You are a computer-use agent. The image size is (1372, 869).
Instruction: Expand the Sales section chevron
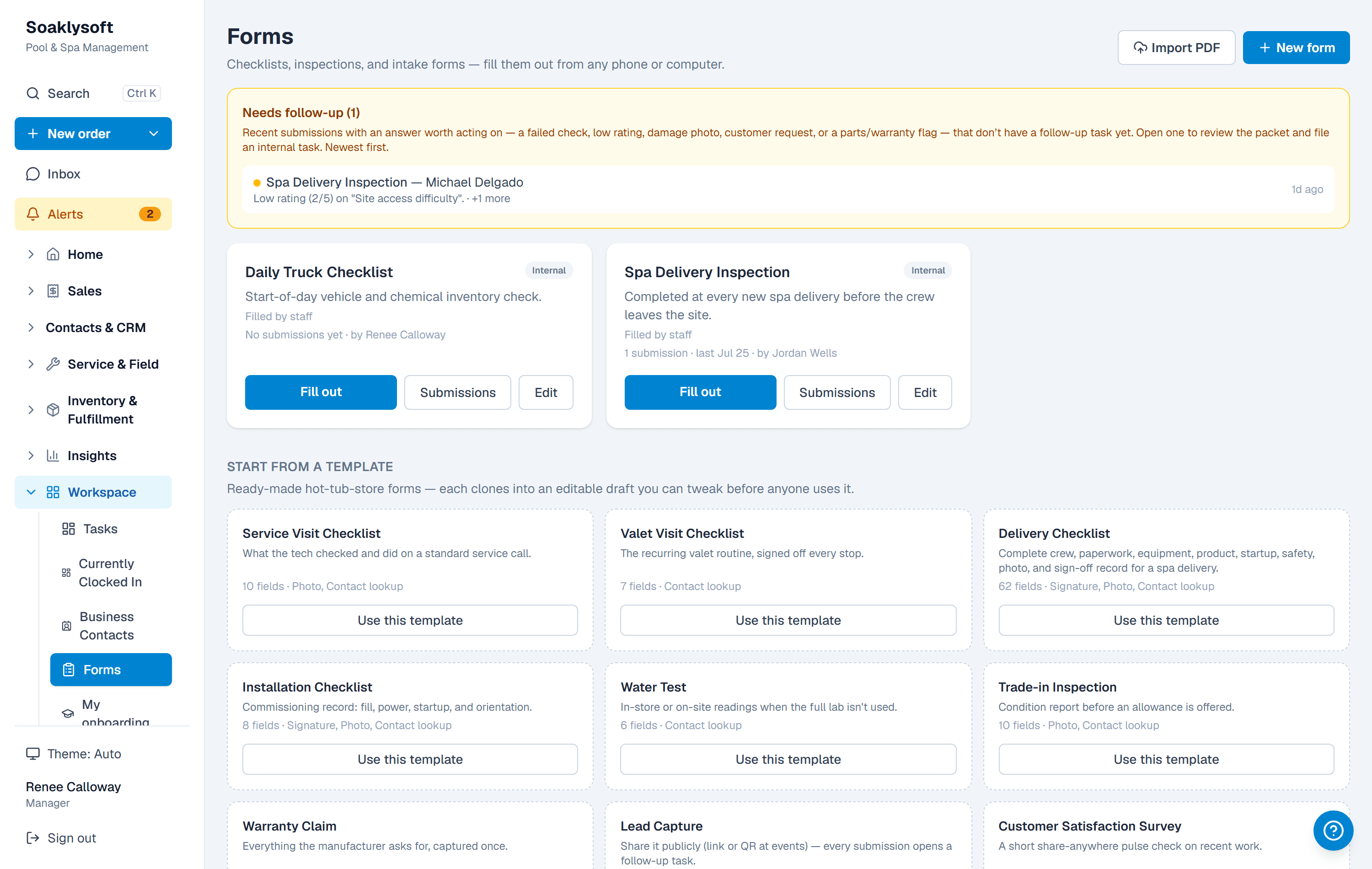point(31,290)
